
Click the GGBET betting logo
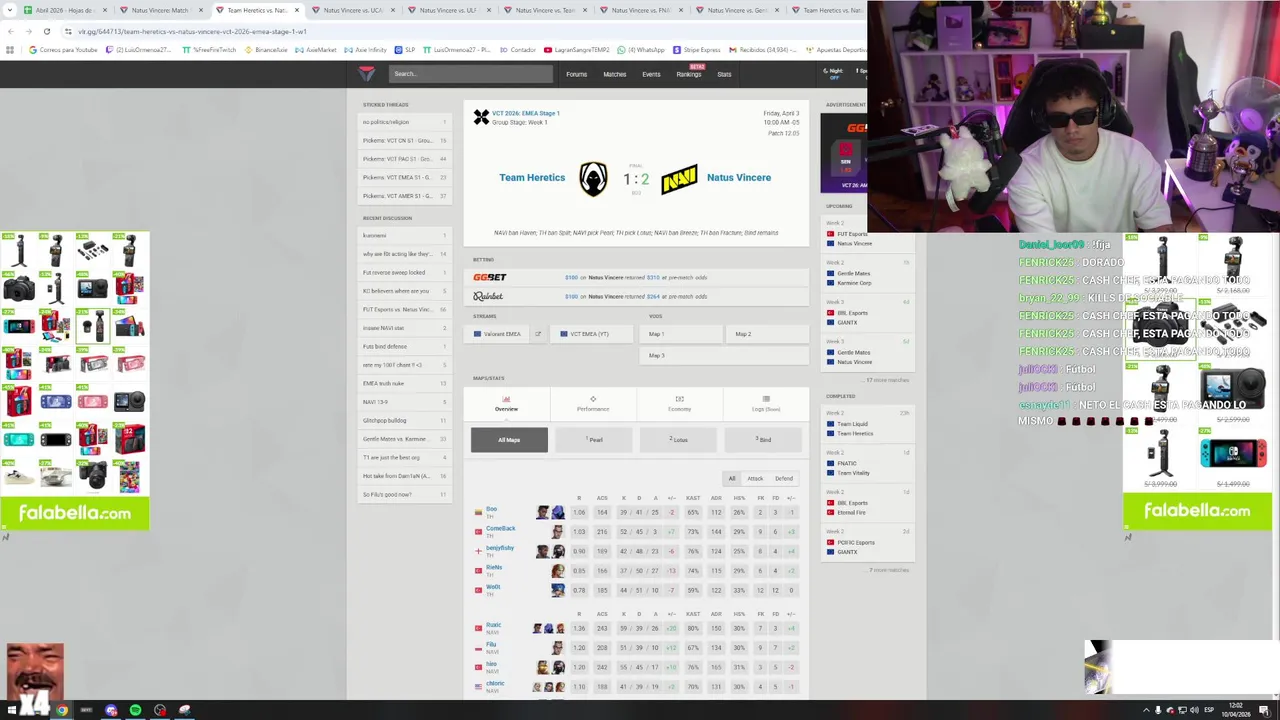pyautogui.click(x=490, y=277)
